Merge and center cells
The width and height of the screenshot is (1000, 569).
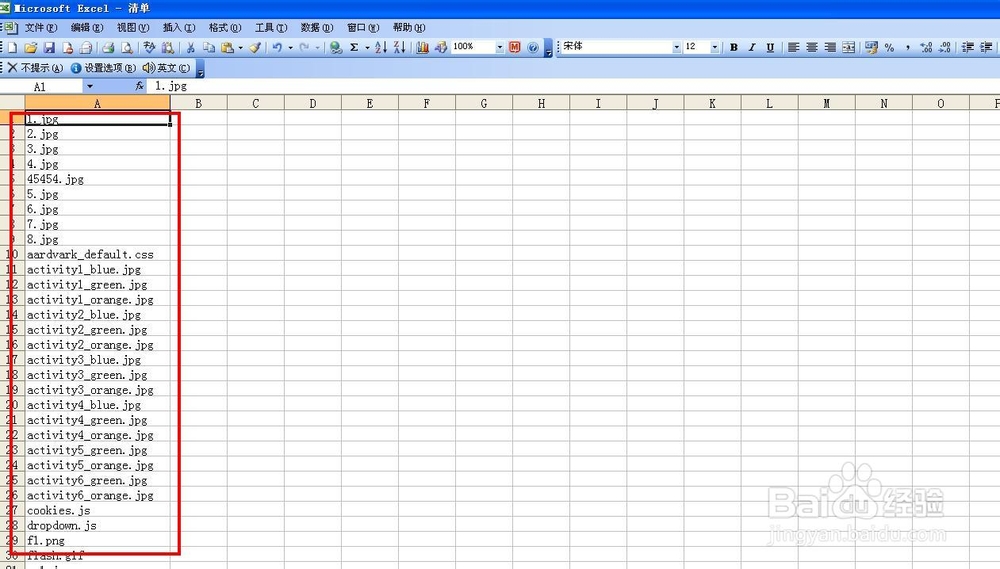click(x=848, y=47)
